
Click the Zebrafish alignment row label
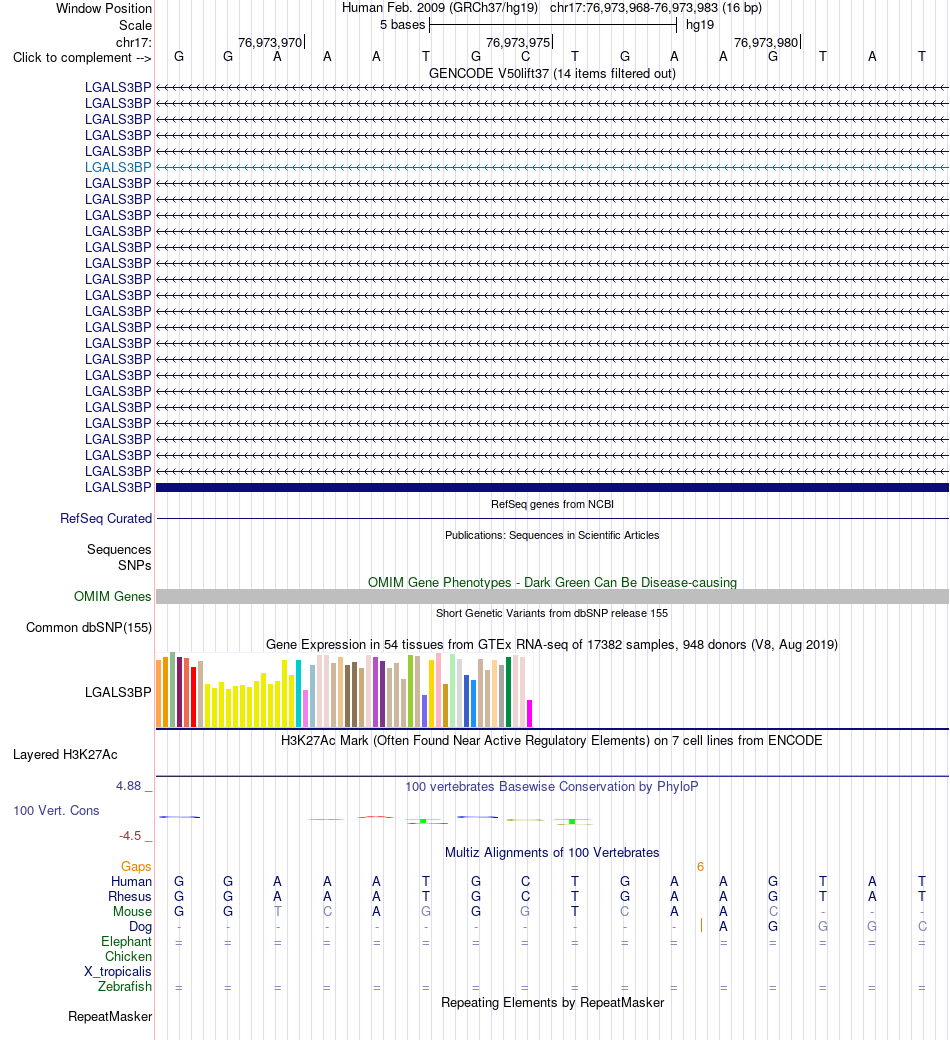[x=125, y=987]
